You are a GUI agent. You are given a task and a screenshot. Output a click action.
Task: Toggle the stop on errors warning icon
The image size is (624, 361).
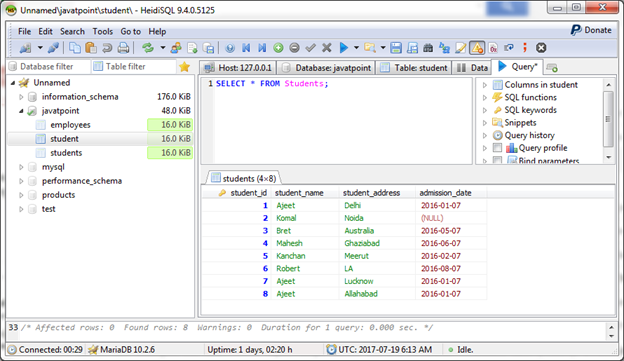point(477,48)
